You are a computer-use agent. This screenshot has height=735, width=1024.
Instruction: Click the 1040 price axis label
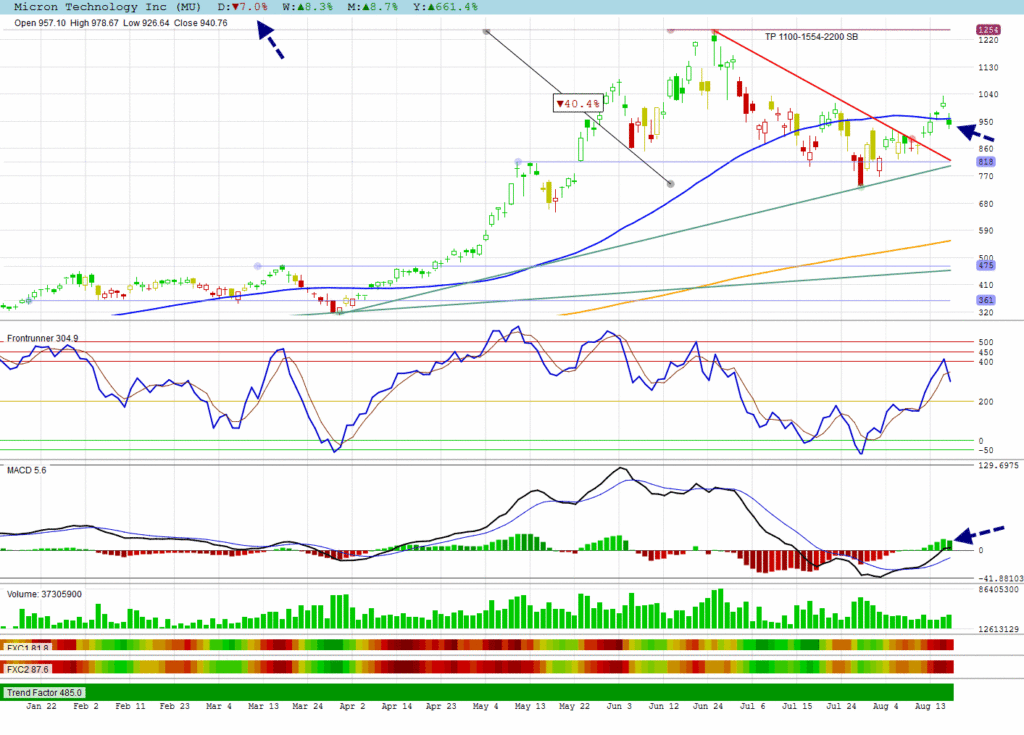[988, 94]
